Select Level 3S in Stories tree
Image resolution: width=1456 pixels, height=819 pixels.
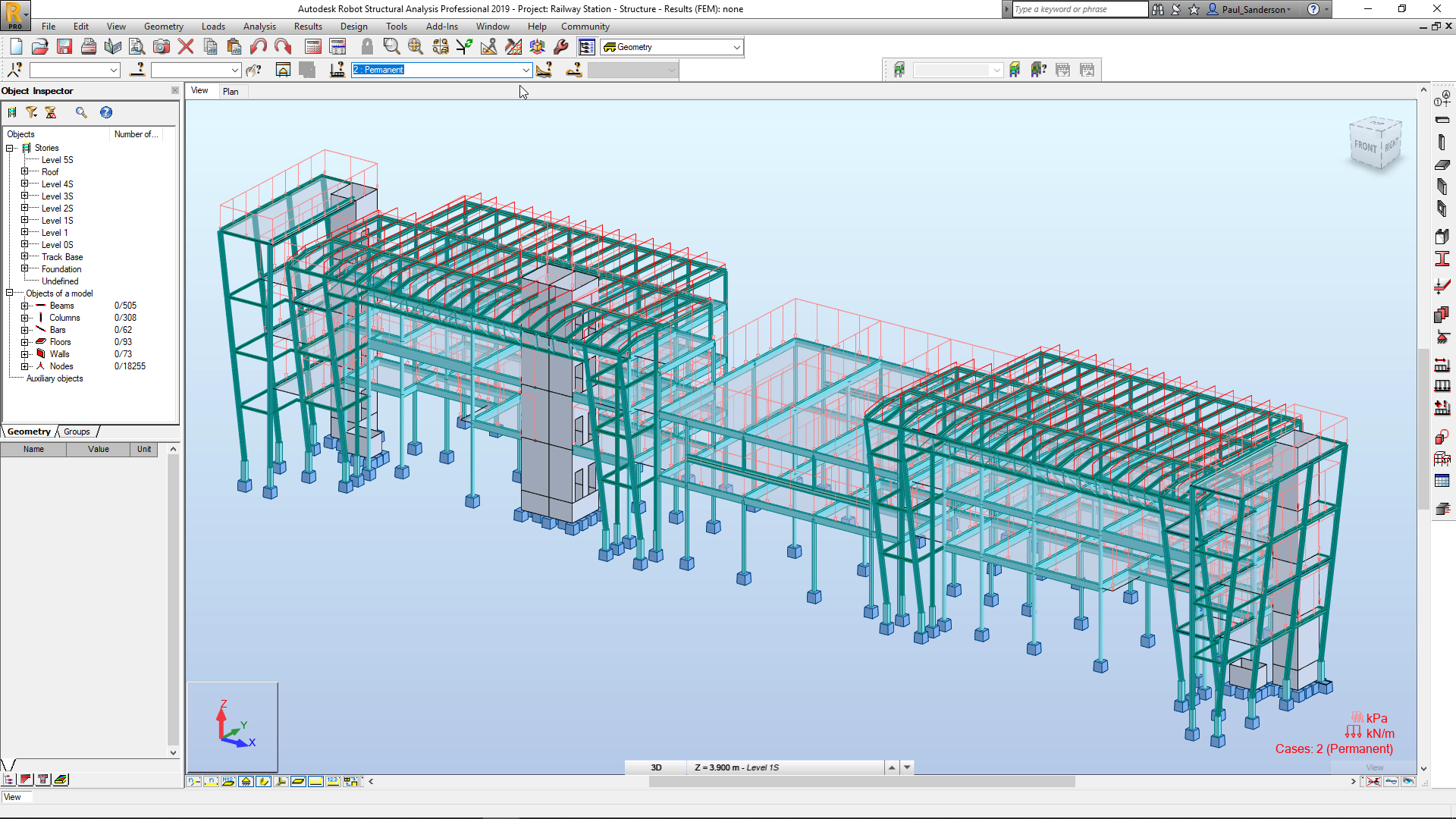[57, 196]
